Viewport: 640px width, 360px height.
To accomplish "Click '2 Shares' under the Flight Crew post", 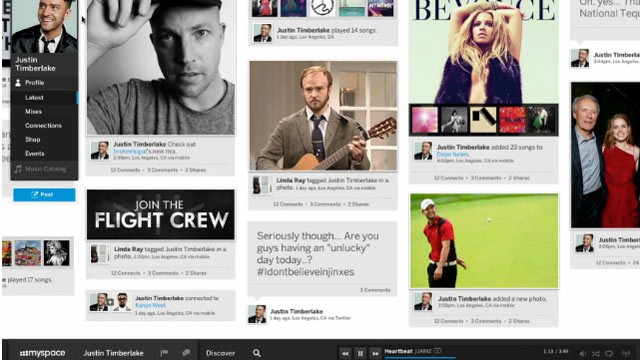I will pos(196,273).
